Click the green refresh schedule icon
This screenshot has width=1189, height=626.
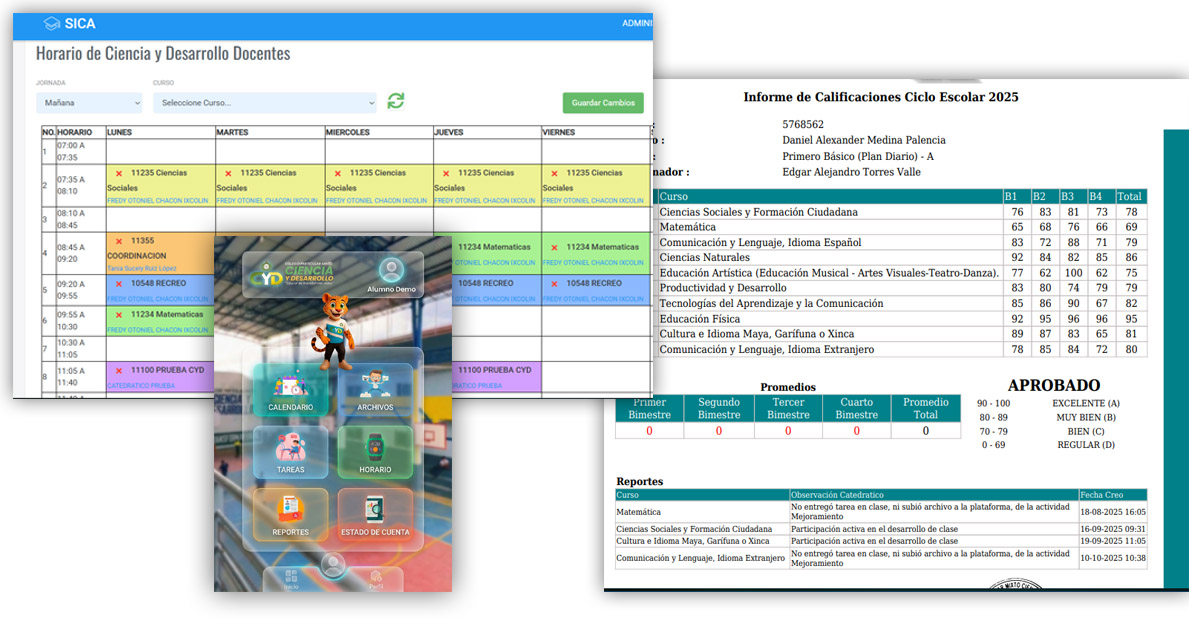pyautogui.click(x=396, y=101)
